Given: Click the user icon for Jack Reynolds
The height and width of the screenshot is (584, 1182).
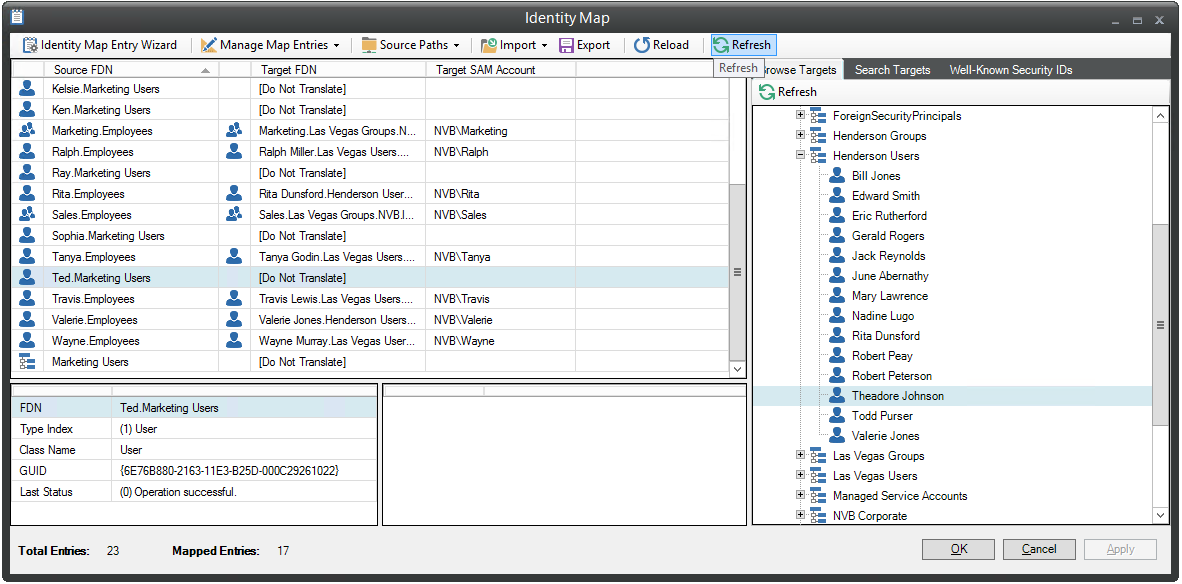Looking at the screenshot, I should tap(837, 255).
